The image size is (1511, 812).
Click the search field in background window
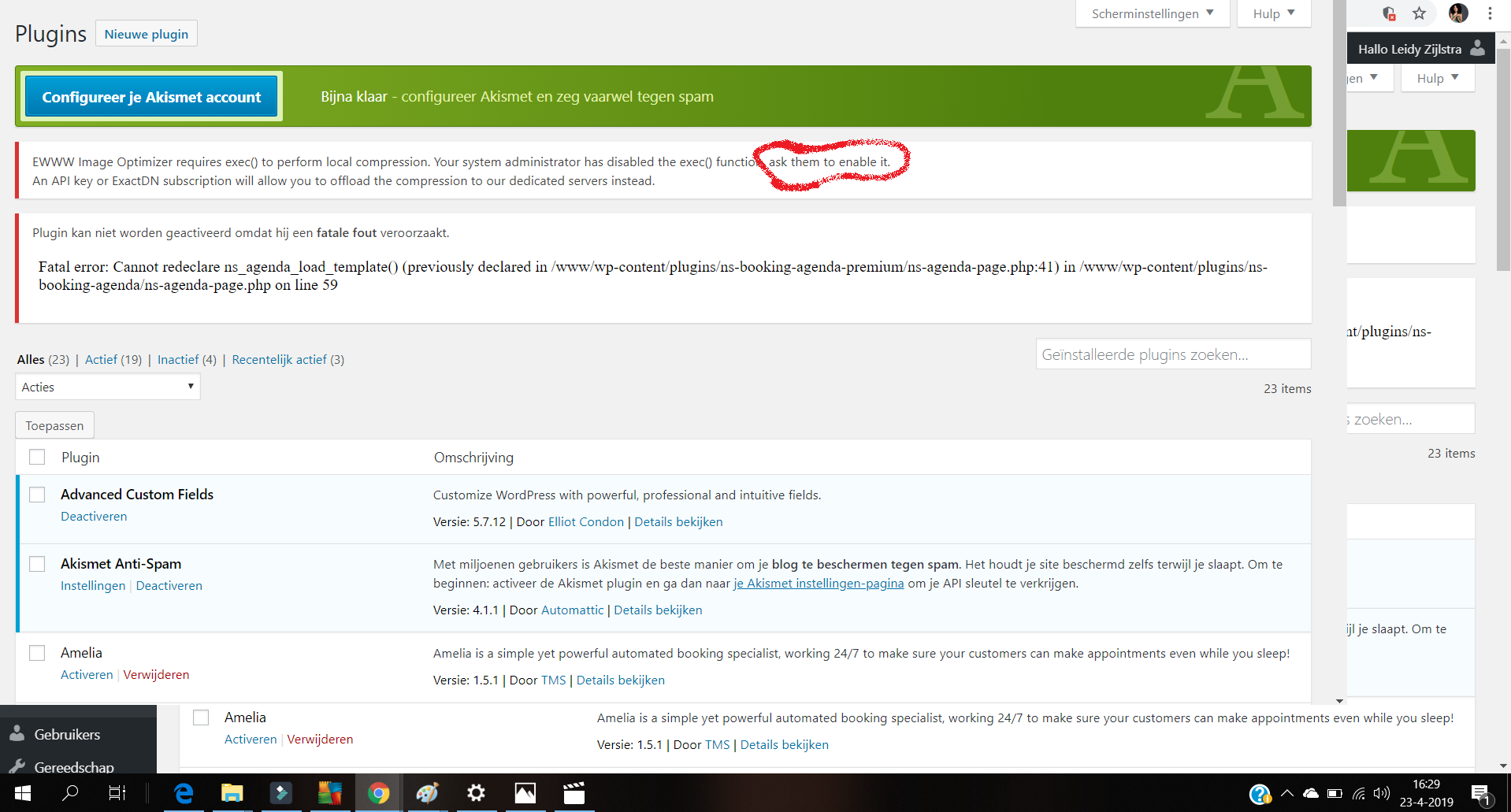tap(1410, 419)
